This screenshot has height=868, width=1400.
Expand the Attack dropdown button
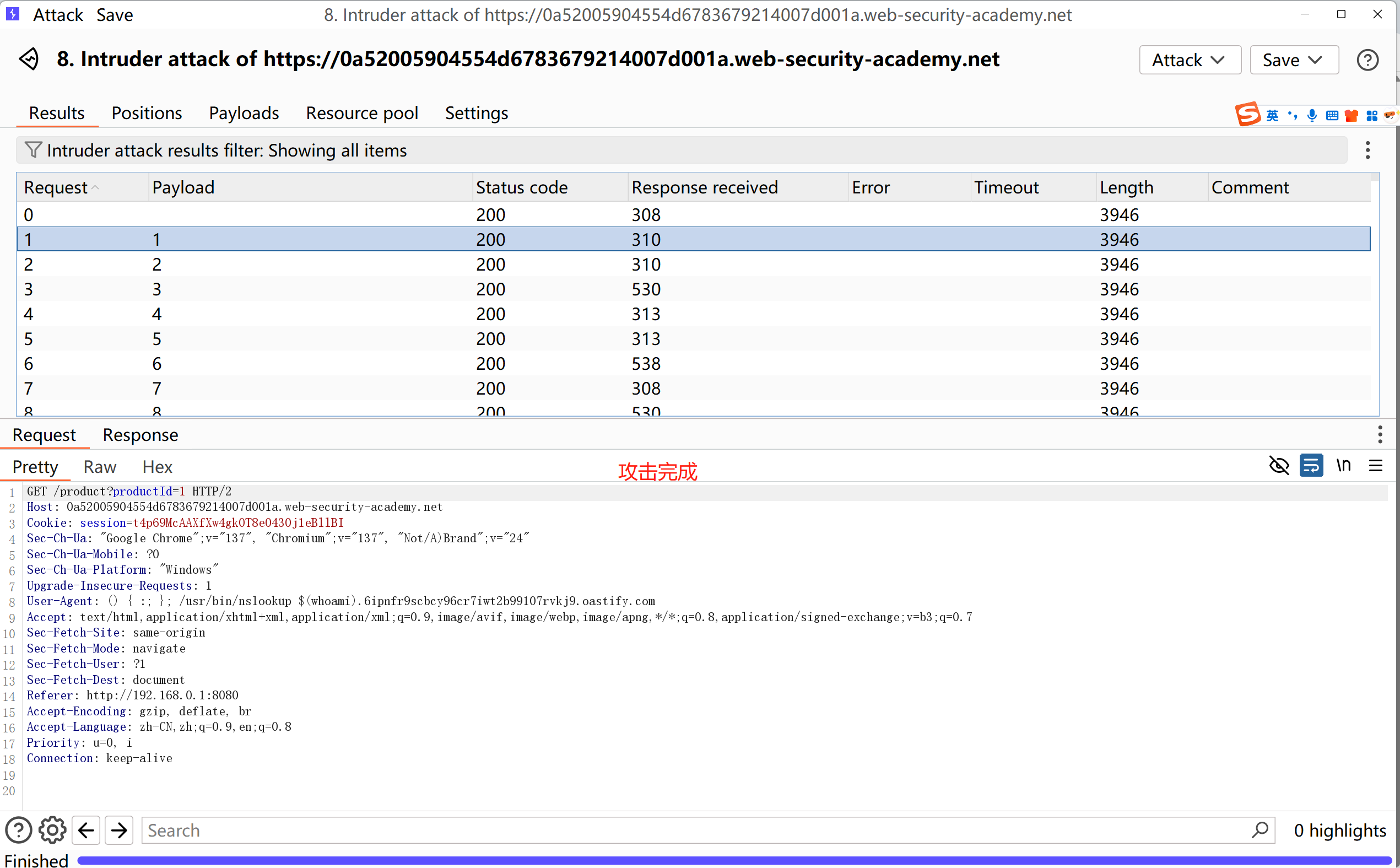(1190, 60)
